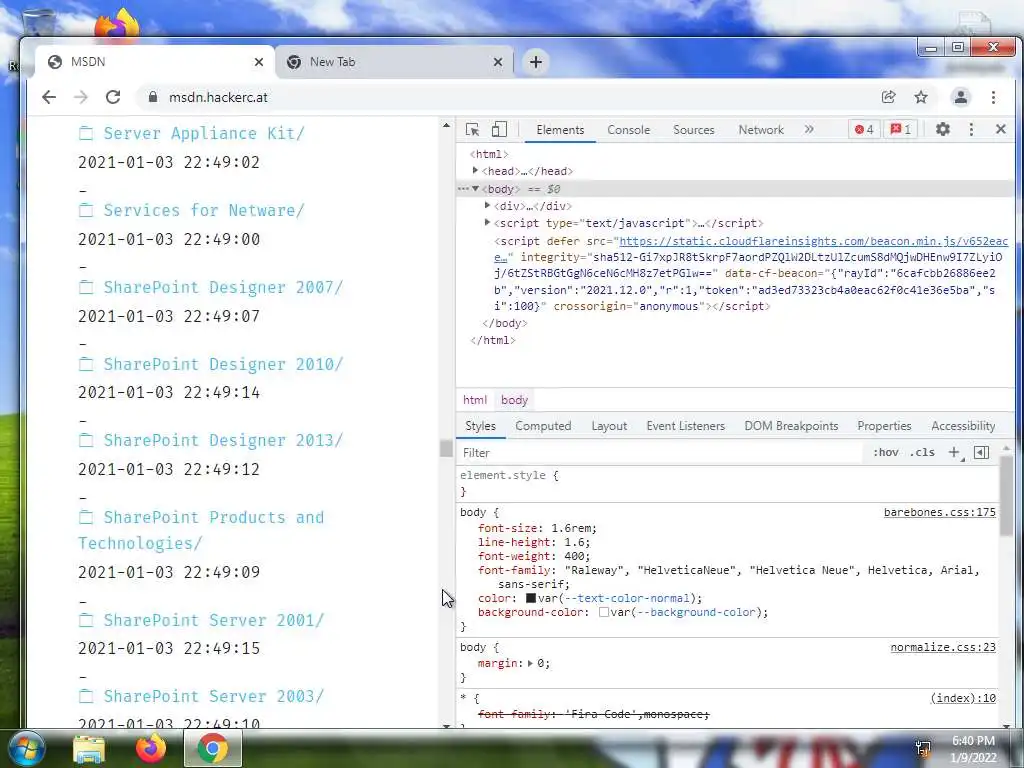This screenshot has height=768, width=1024.
Task: Expand the margin shorthand property triangle
Action: click(530, 664)
